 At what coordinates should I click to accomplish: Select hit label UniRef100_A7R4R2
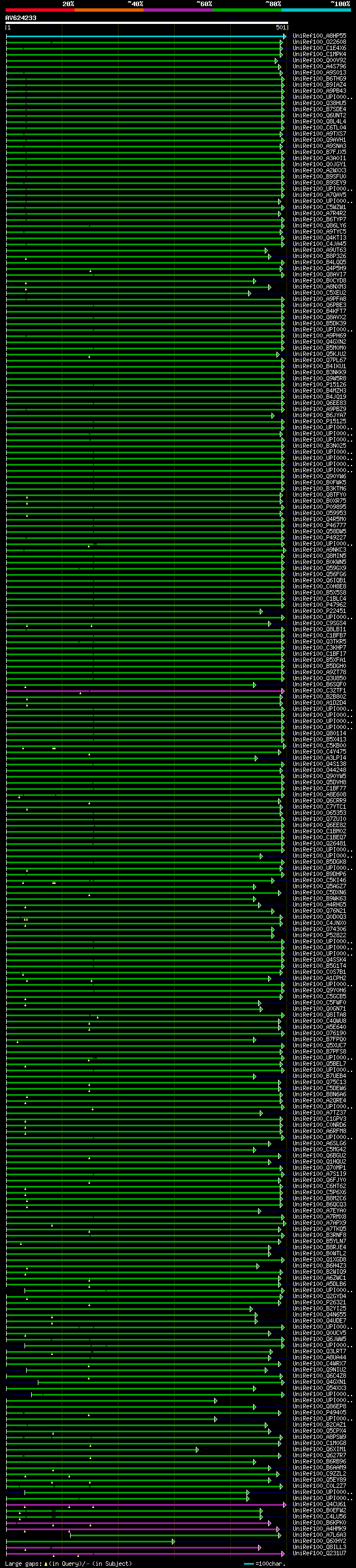[319, 214]
